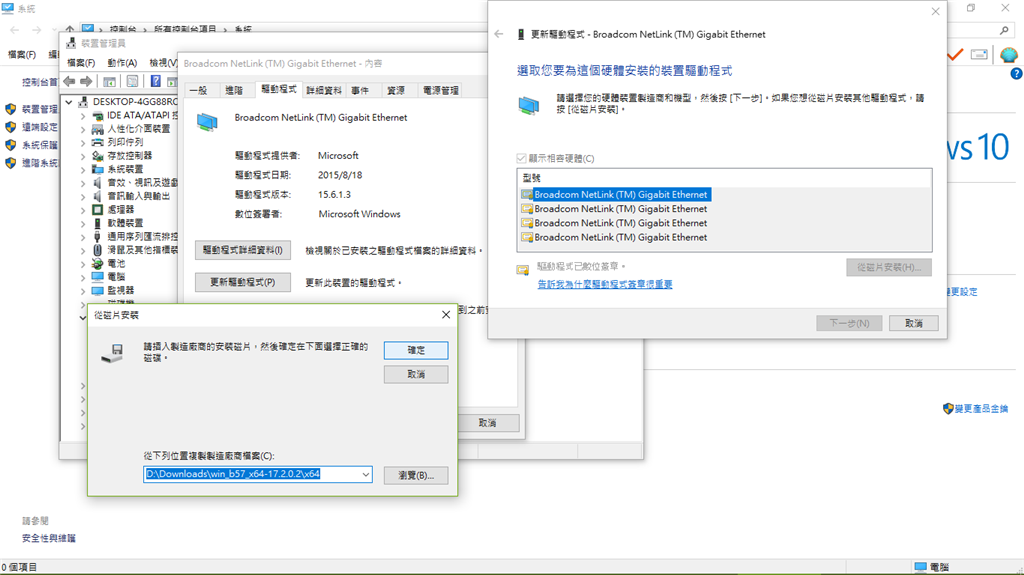Click 取消 in the 從磁片安裝 dialog
This screenshot has width=1024, height=575.
tap(416, 374)
